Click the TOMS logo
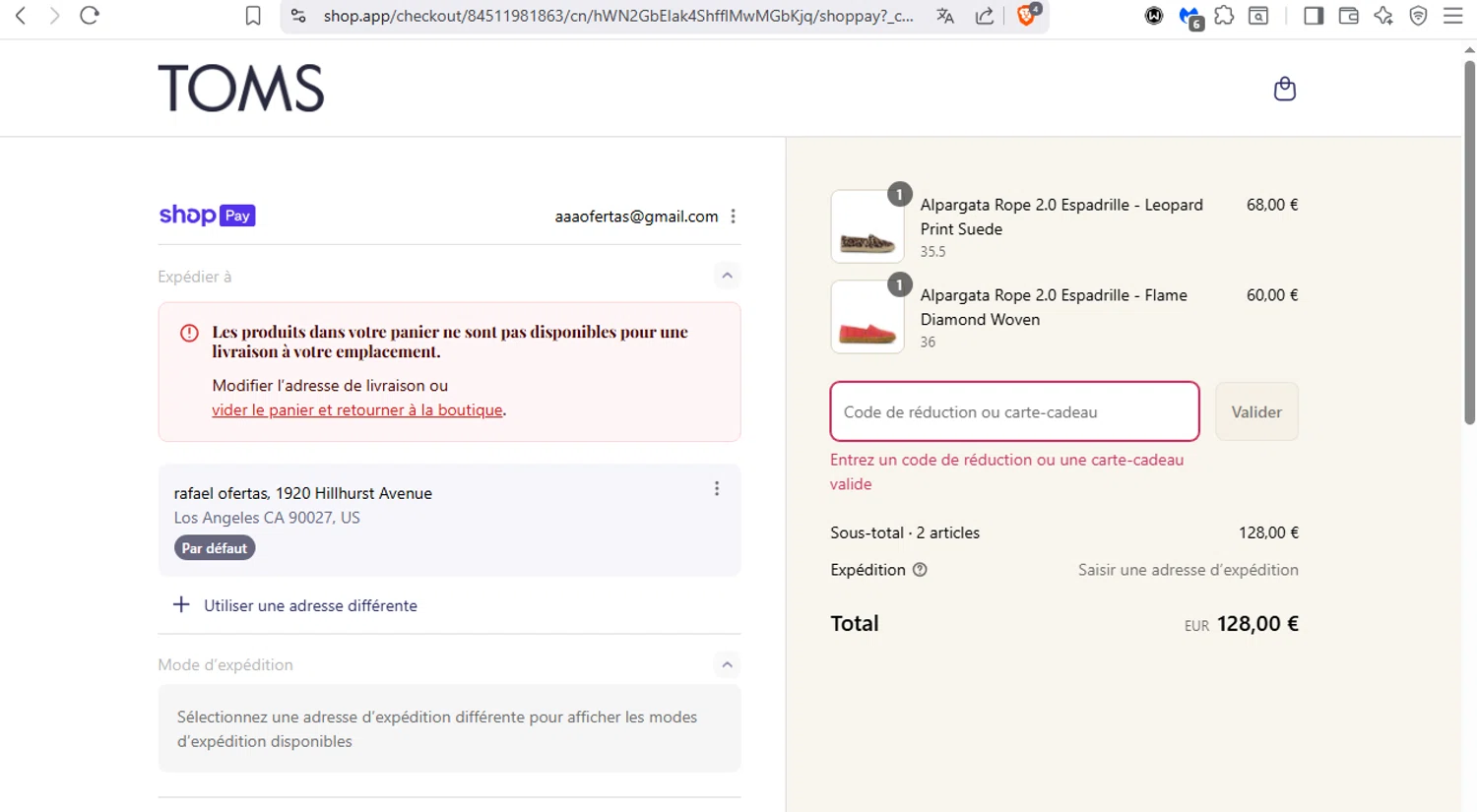1477x812 pixels. coord(241,89)
